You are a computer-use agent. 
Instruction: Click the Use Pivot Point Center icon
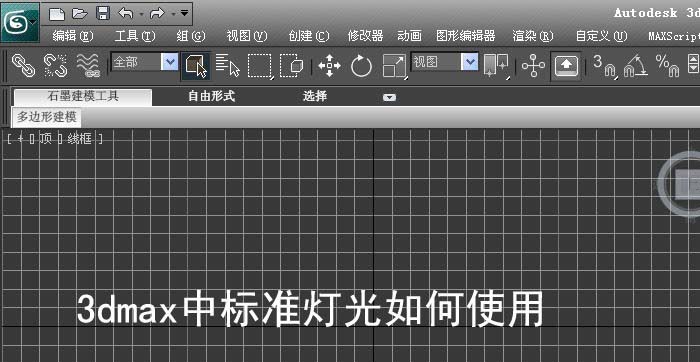click(496, 66)
